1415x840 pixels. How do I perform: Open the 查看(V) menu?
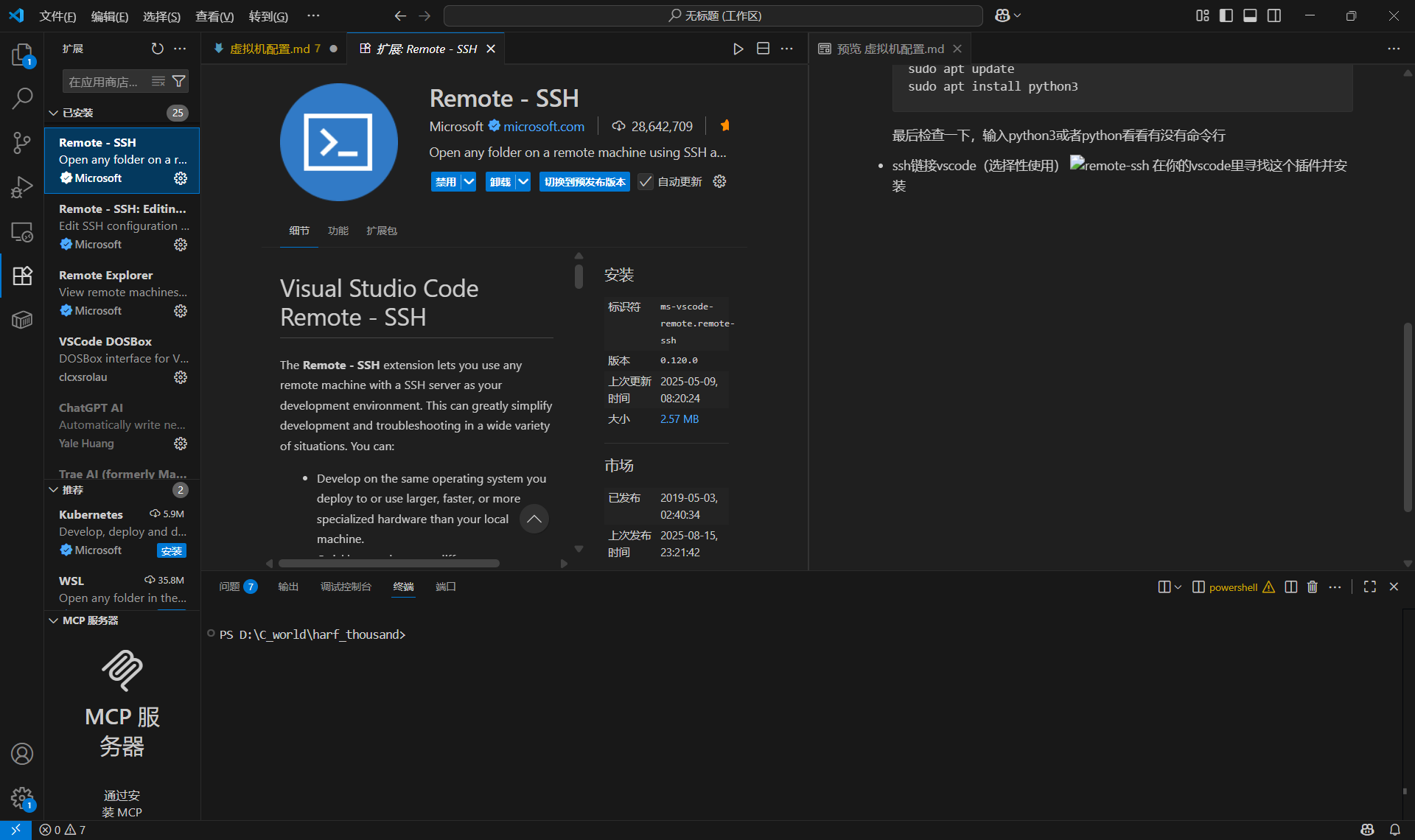(x=214, y=16)
